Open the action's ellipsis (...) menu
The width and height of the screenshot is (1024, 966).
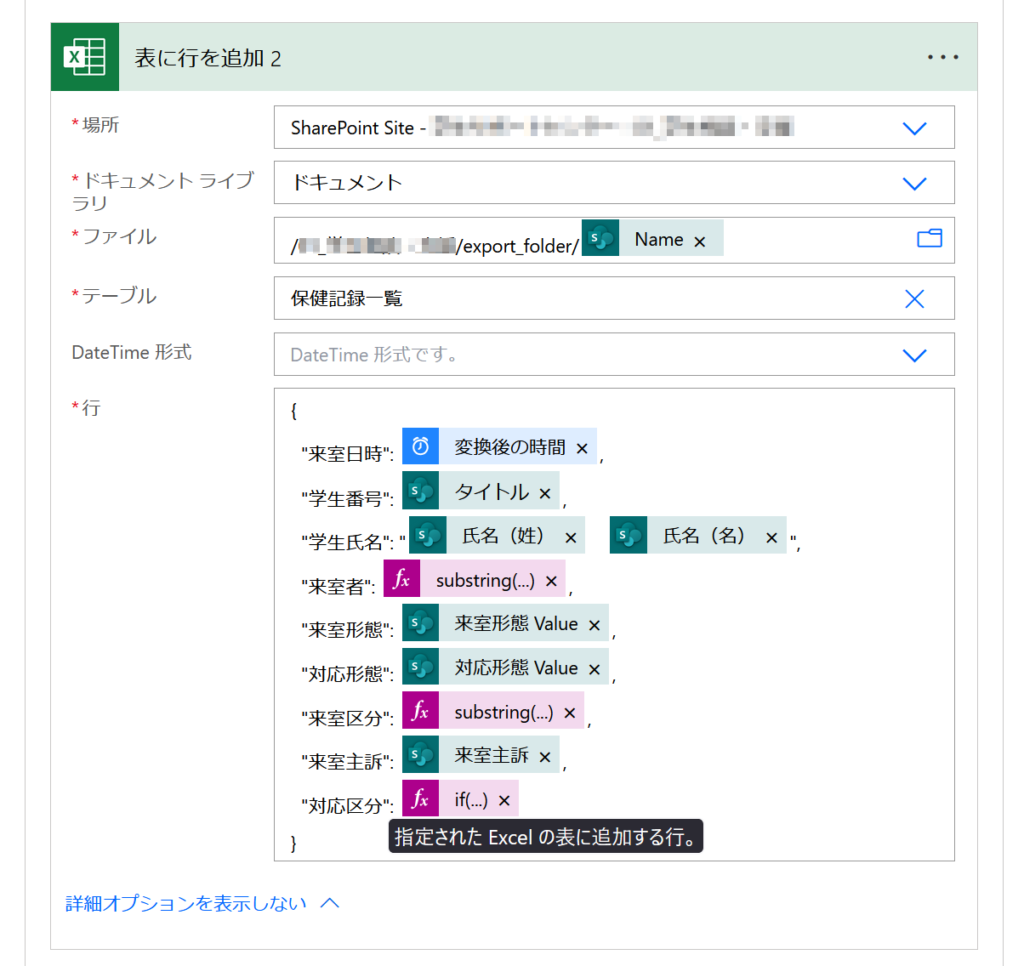(x=941, y=56)
